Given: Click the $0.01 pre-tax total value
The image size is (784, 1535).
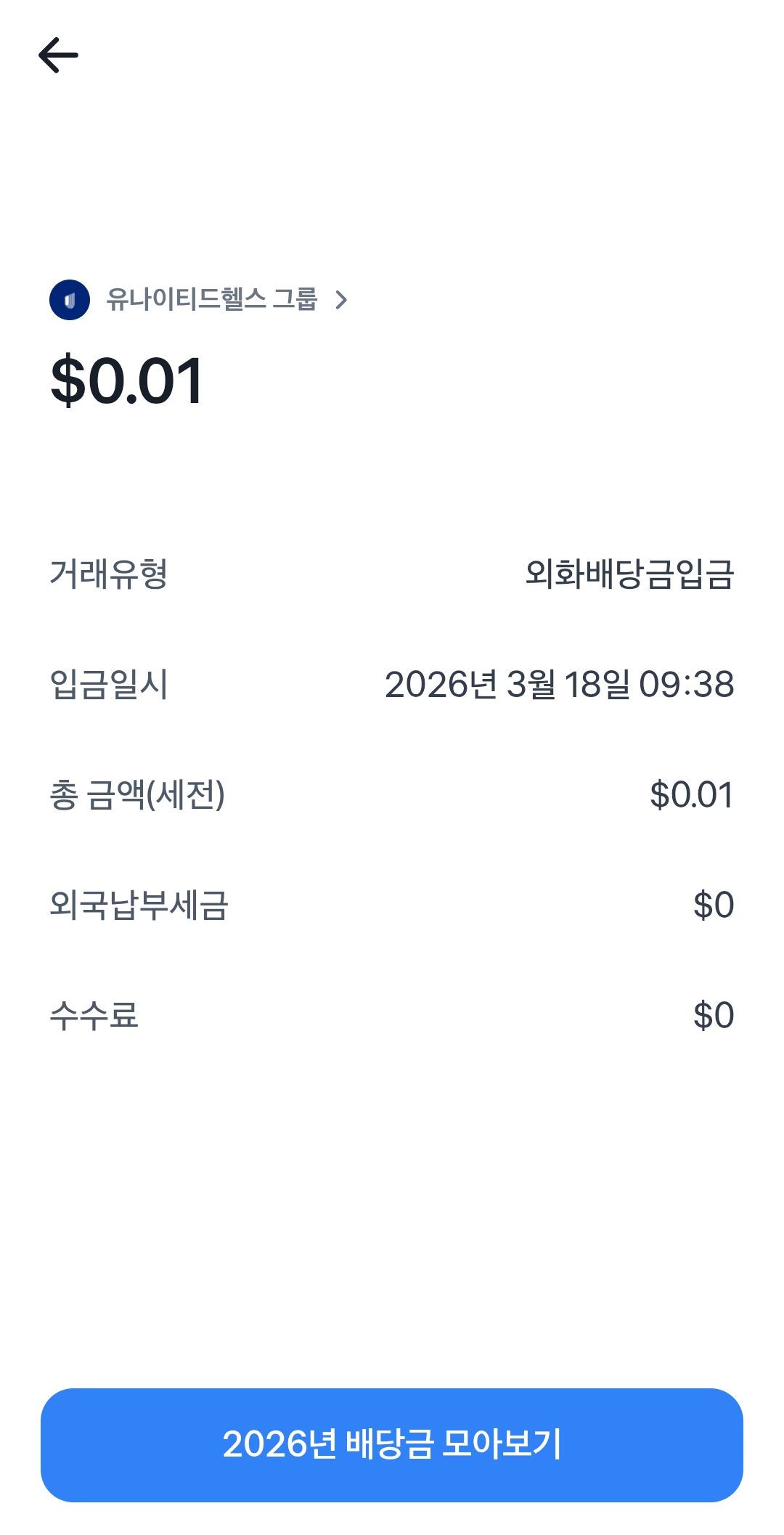Looking at the screenshot, I should (x=691, y=794).
